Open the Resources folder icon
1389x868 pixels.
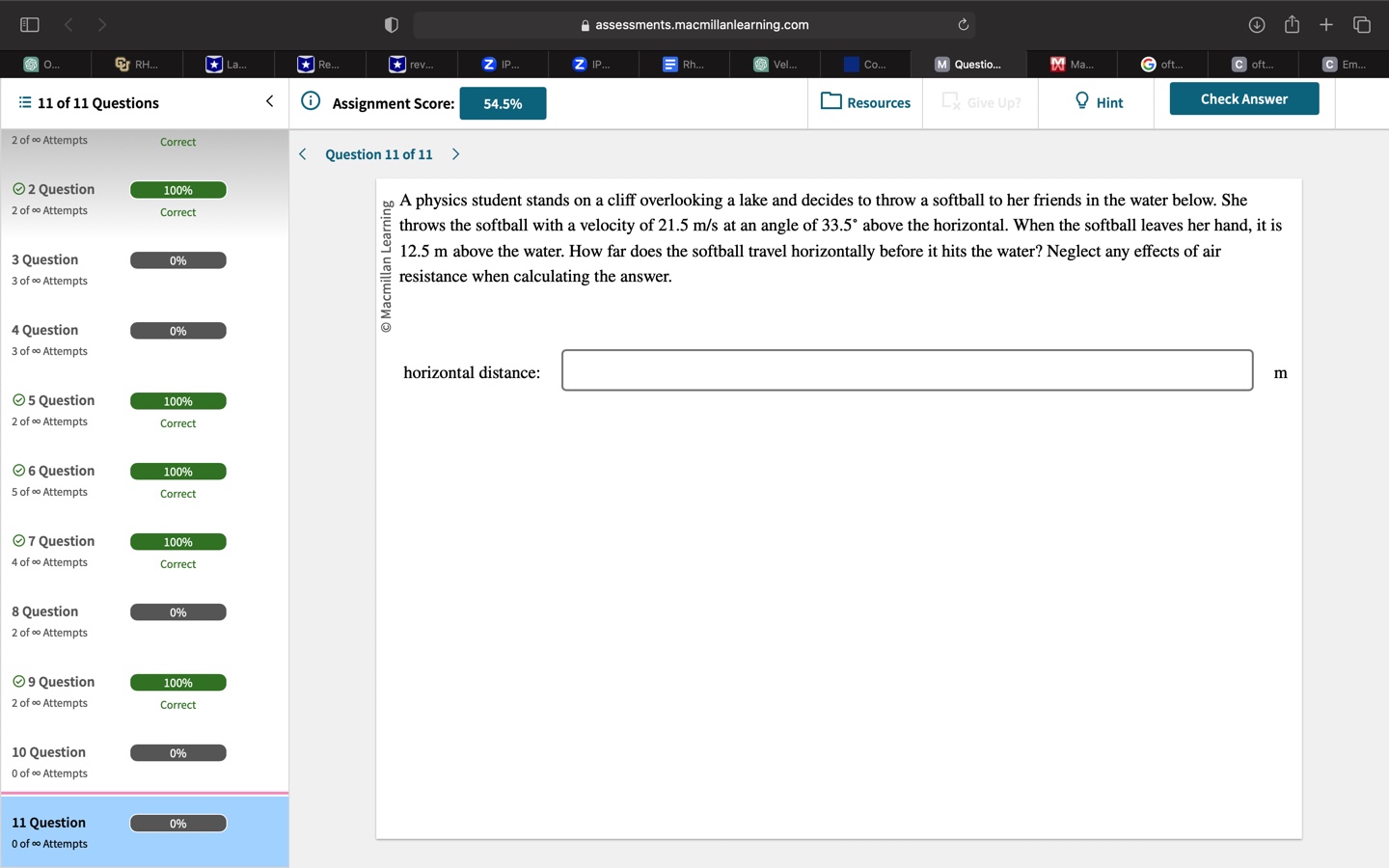pyautogui.click(x=830, y=102)
